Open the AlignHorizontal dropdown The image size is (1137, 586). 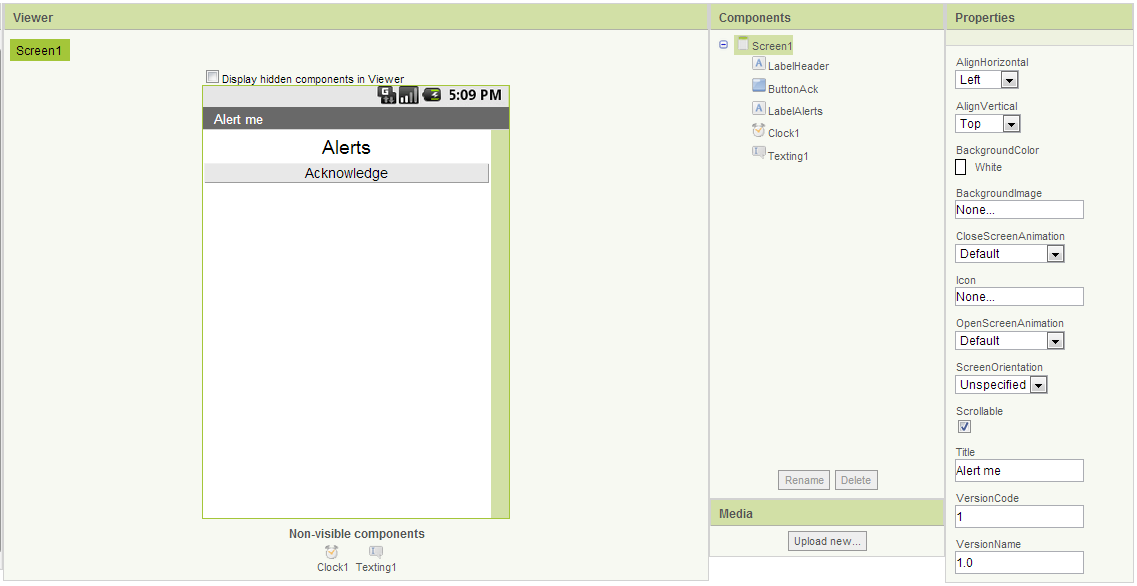pyautogui.click(x=988, y=80)
